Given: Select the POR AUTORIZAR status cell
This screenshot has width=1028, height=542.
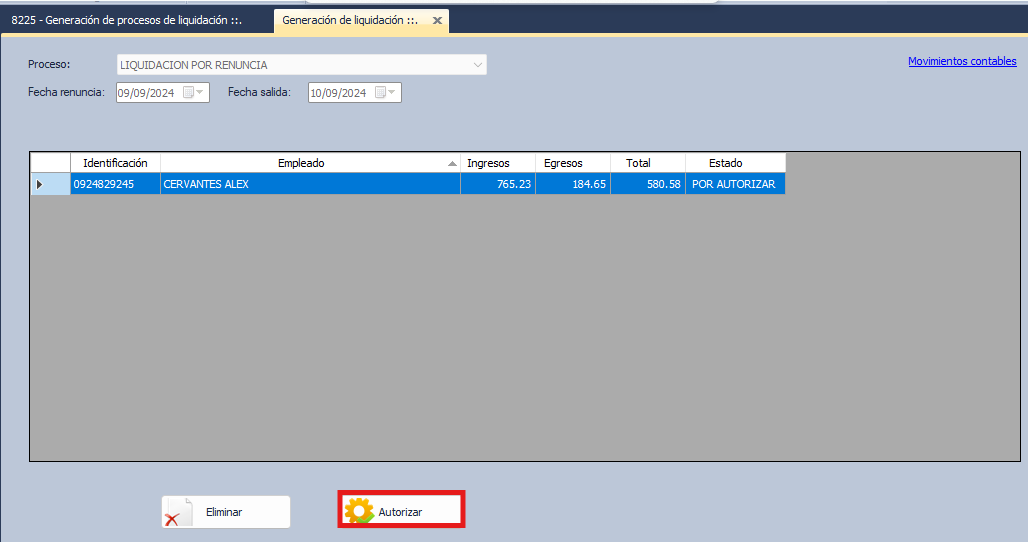Looking at the screenshot, I should tap(734, 184).
